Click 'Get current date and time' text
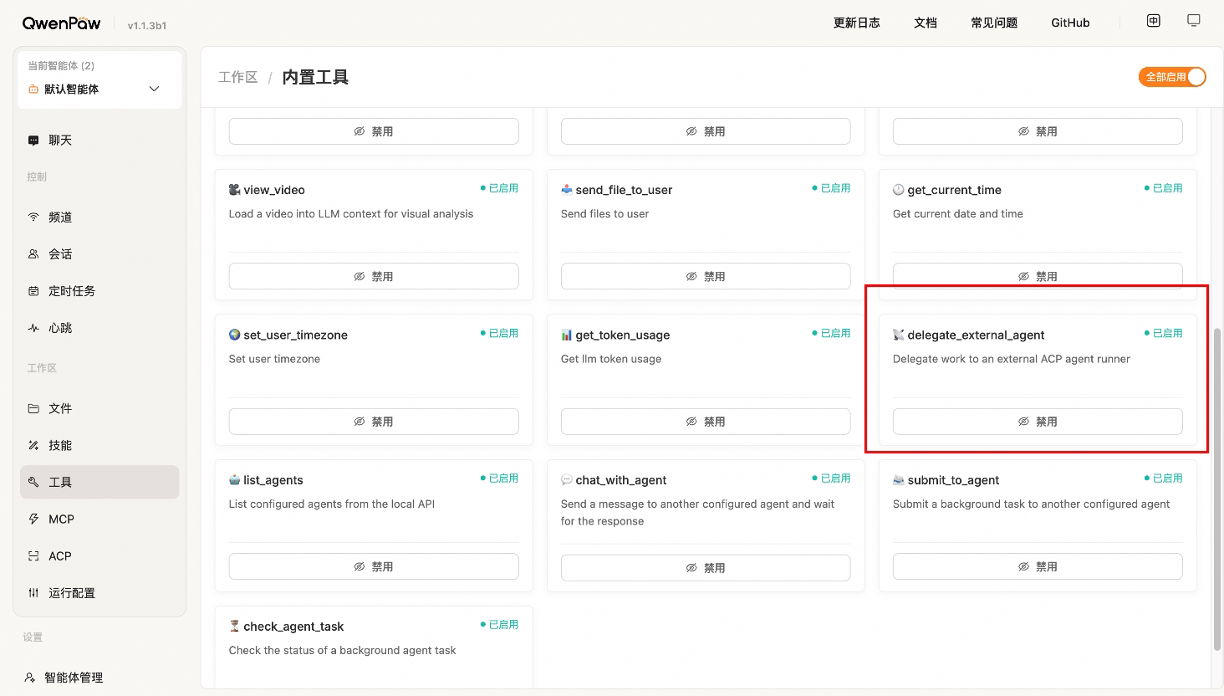The width and height of the screenshot is (1224, 696). click(958, 214)
